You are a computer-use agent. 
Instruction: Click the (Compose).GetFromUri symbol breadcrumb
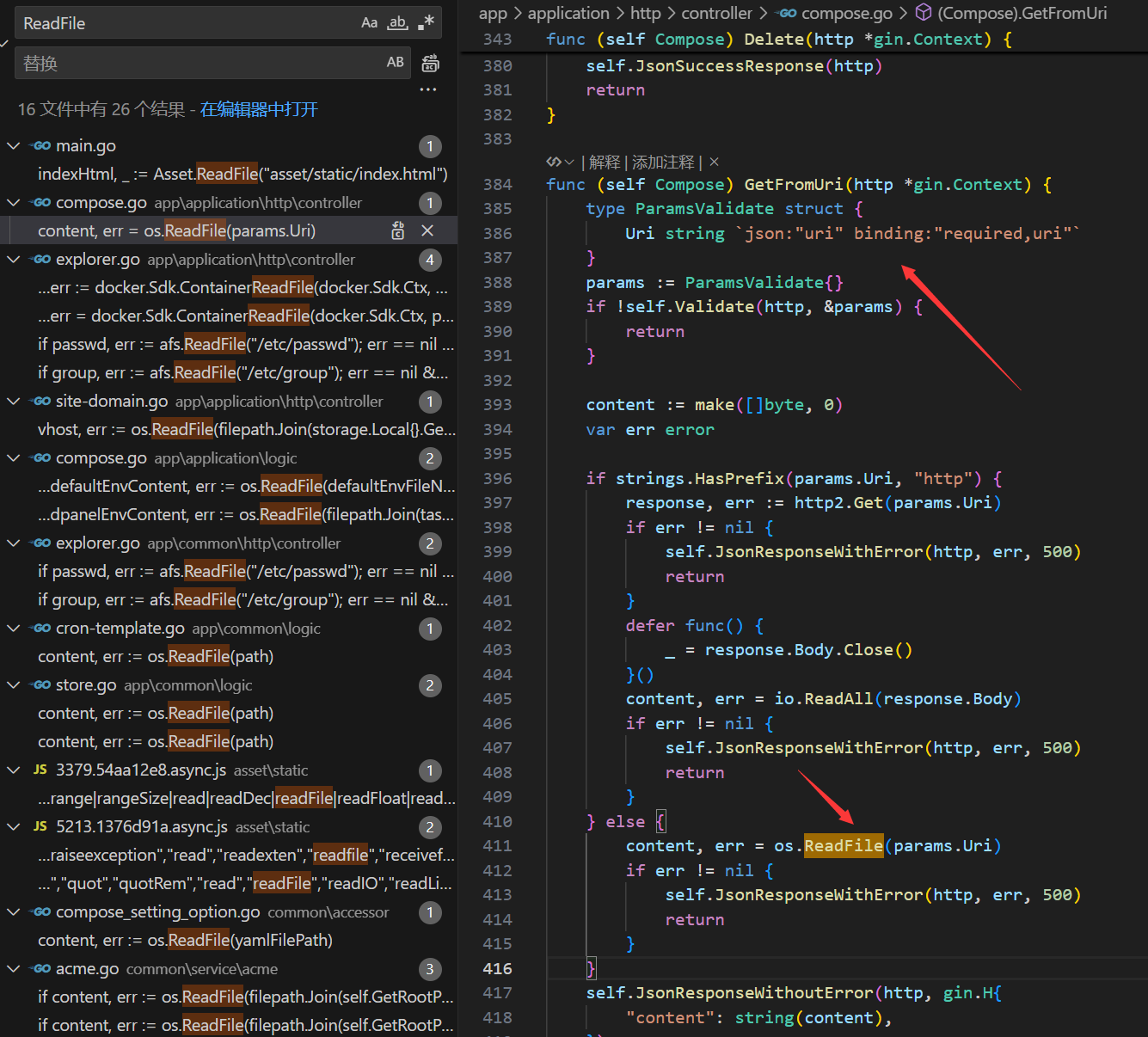pos(1022,13)
